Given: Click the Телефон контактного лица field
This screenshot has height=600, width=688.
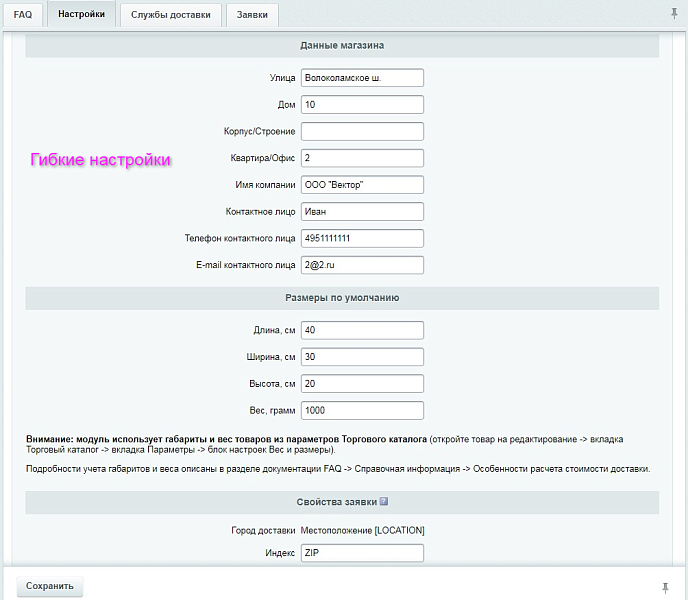Looking at the screenshot, I should coord(362,238).
